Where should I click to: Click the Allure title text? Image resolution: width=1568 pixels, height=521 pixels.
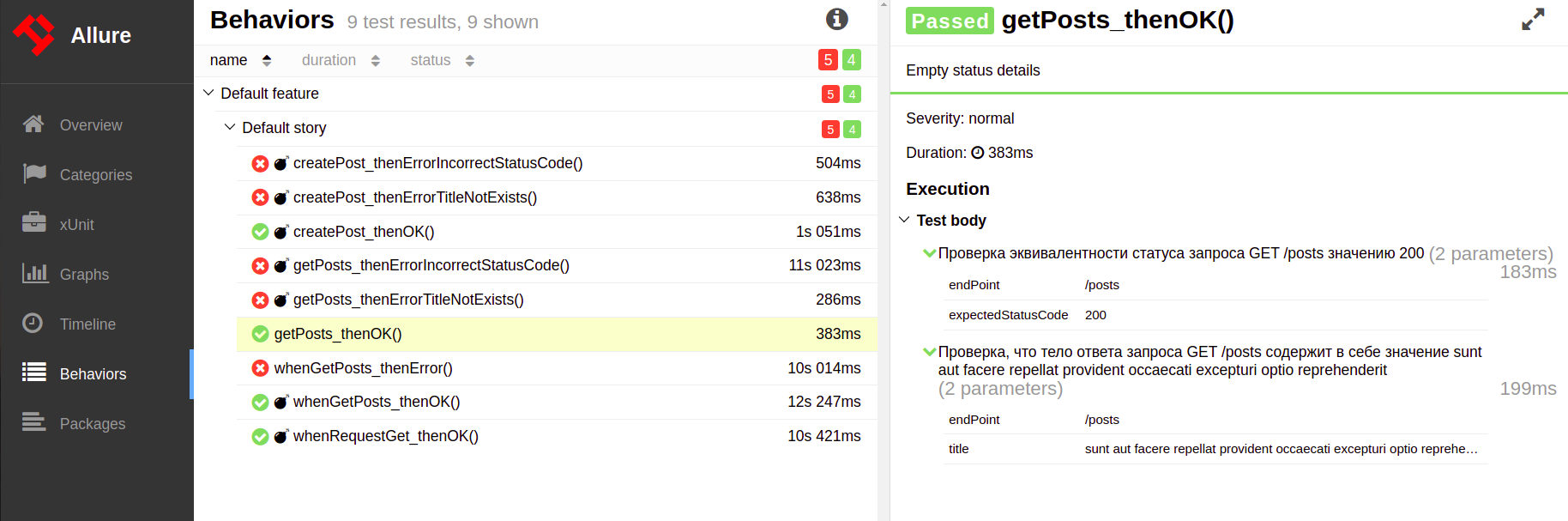coord(101,35)
